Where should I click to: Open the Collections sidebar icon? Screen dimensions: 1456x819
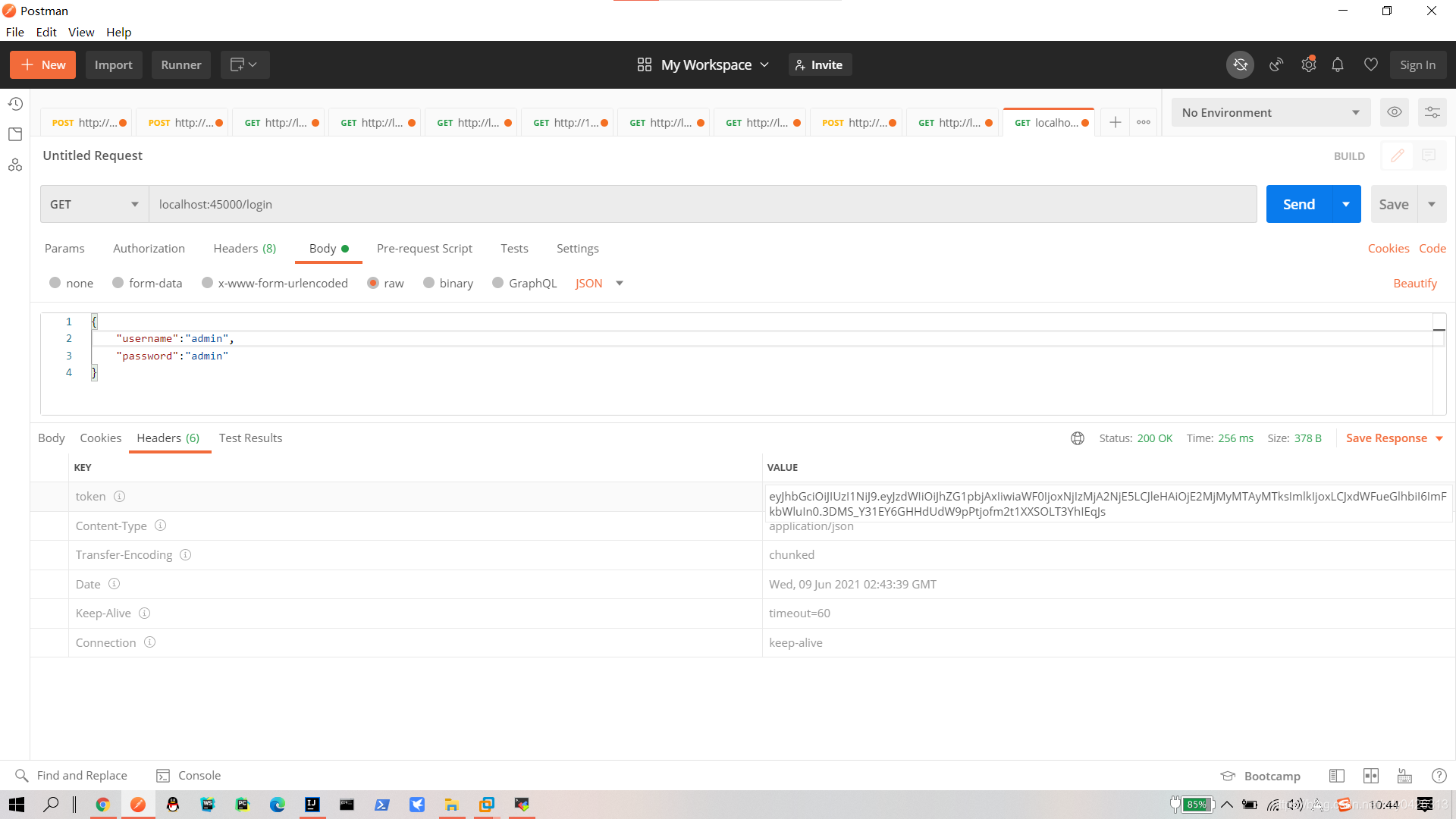pyautogui.click(x=15, y=134)
